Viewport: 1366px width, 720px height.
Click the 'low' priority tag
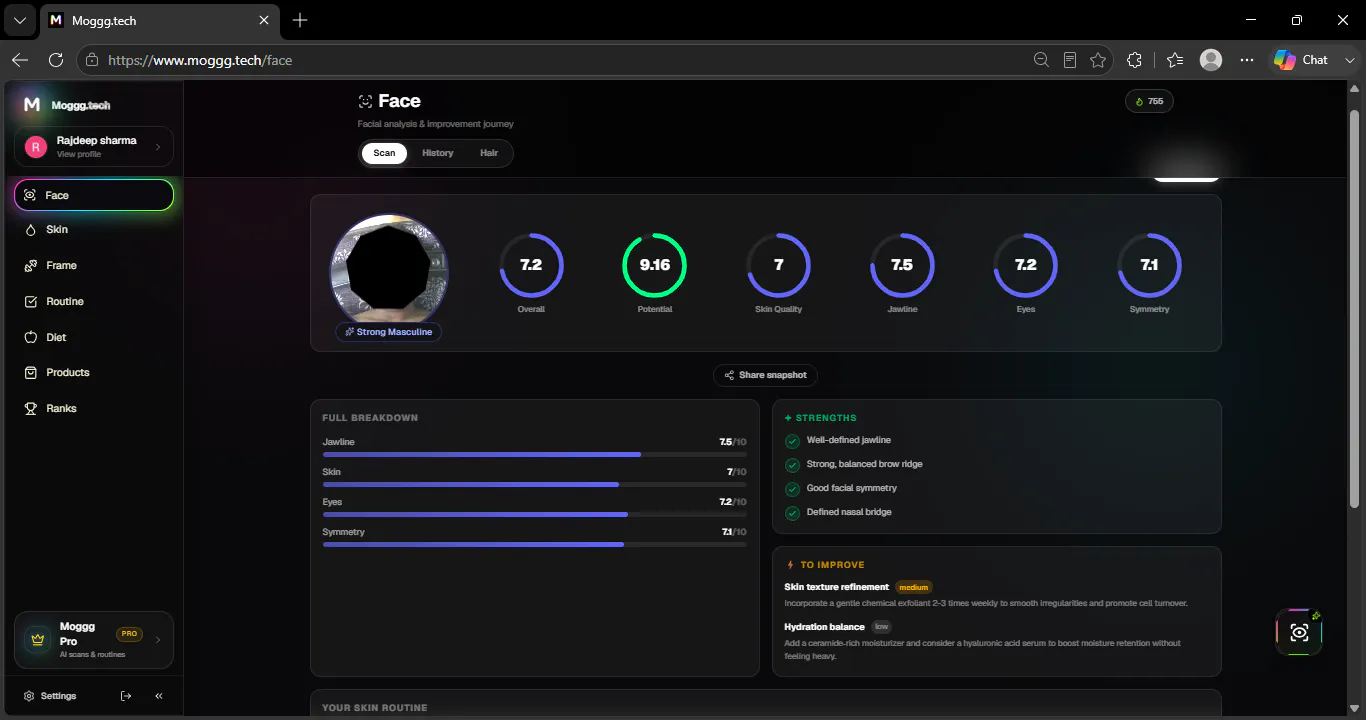click(x=881, y=627)
